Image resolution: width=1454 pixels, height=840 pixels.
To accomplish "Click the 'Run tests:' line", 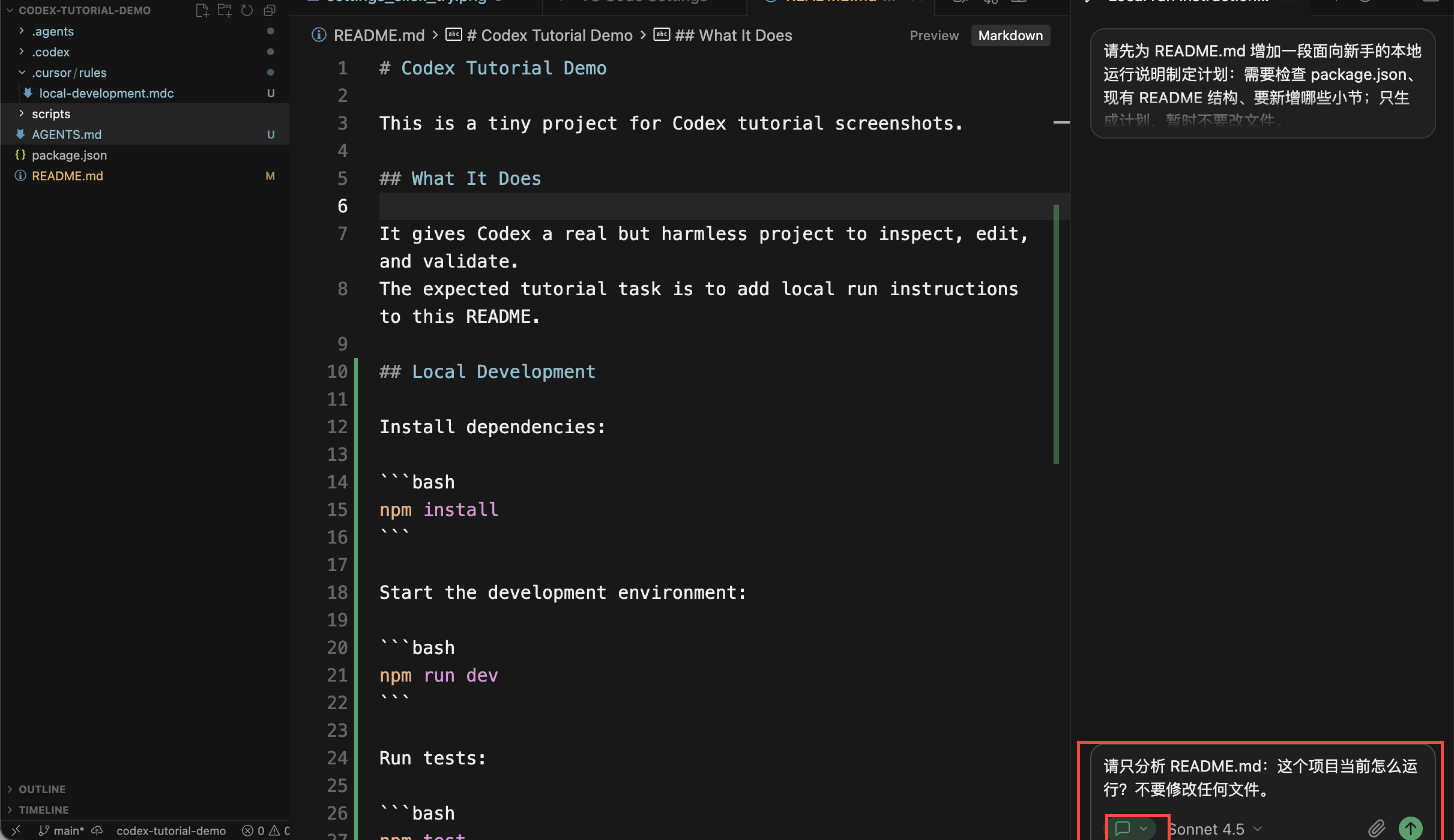I will (432, 758).
